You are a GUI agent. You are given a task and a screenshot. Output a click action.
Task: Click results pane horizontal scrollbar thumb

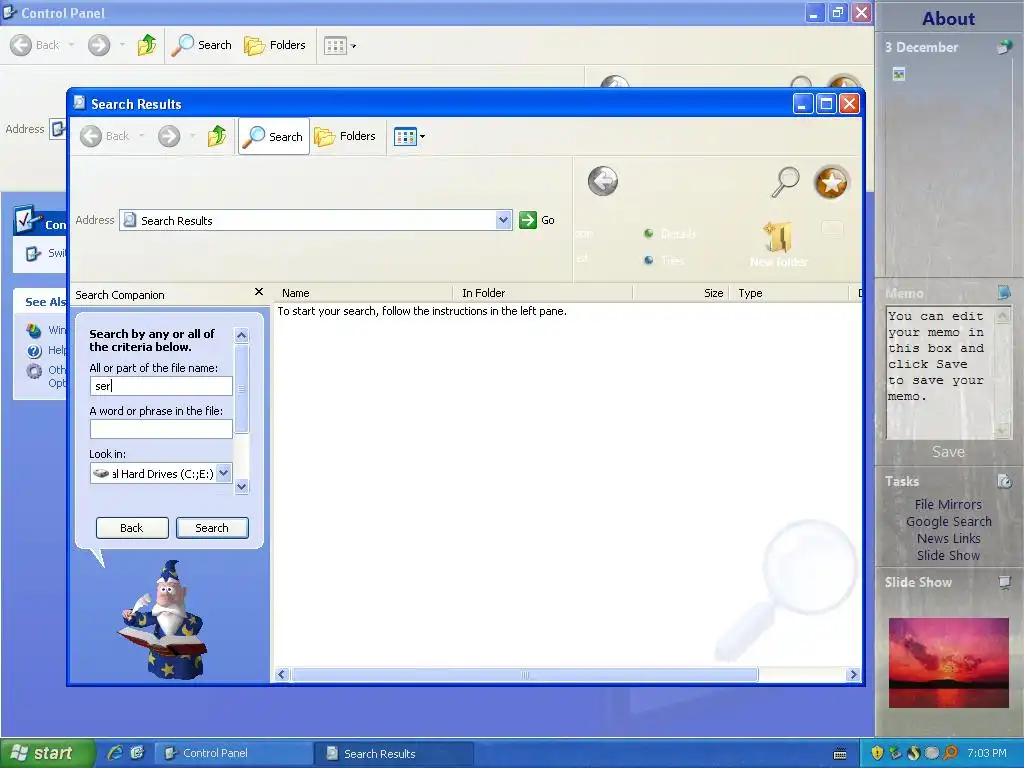525,675
